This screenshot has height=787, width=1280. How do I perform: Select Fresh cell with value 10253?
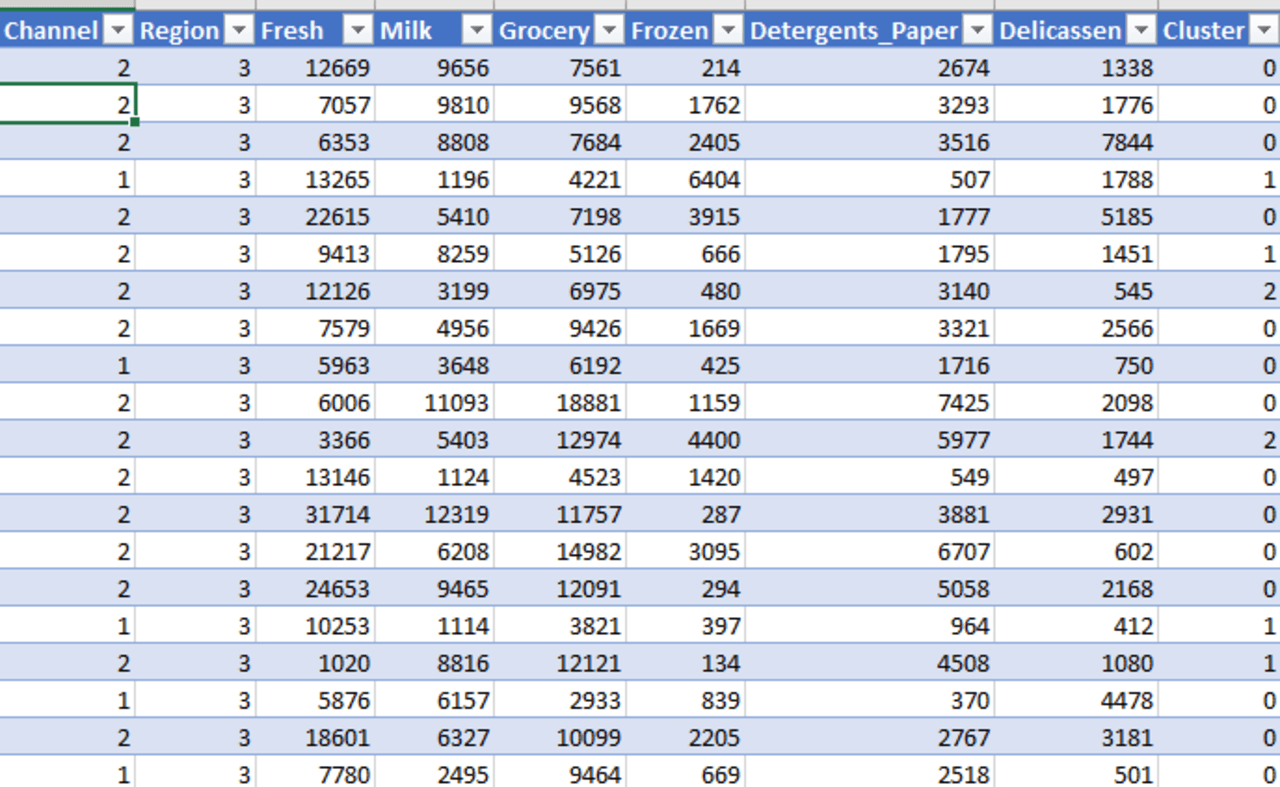pos(315,626)
